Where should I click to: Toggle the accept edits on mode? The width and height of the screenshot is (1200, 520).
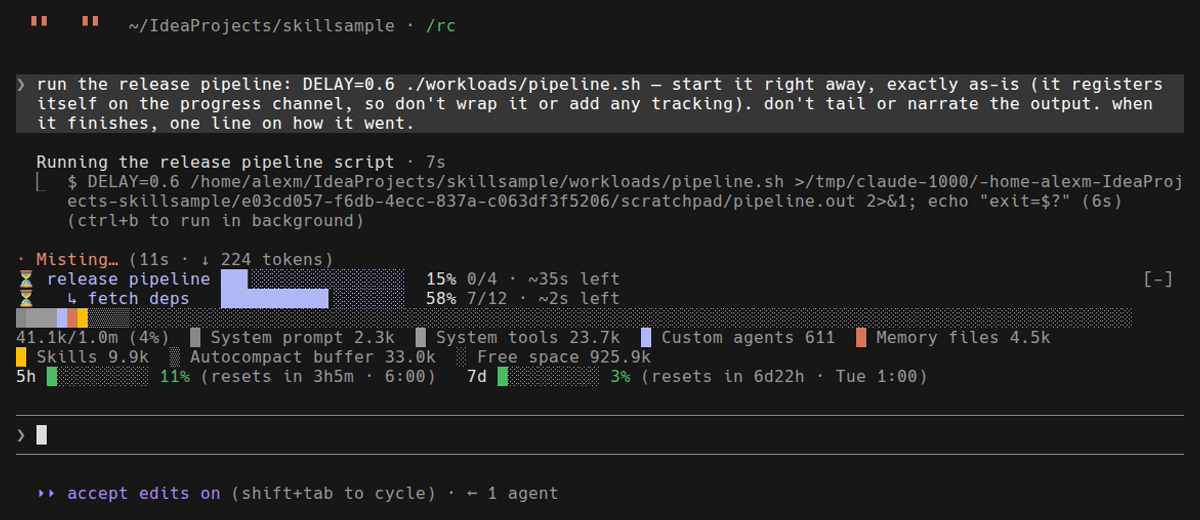[x=143, y=493]
